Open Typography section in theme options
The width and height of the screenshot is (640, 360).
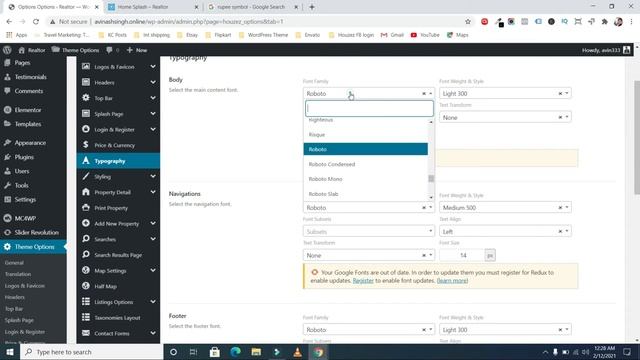(x=118, y=161)
